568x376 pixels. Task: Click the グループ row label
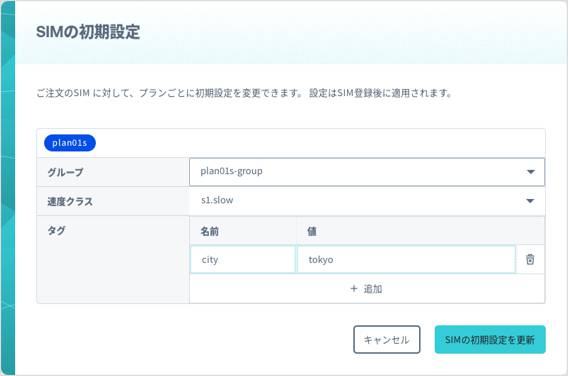[x=66, y=172]
